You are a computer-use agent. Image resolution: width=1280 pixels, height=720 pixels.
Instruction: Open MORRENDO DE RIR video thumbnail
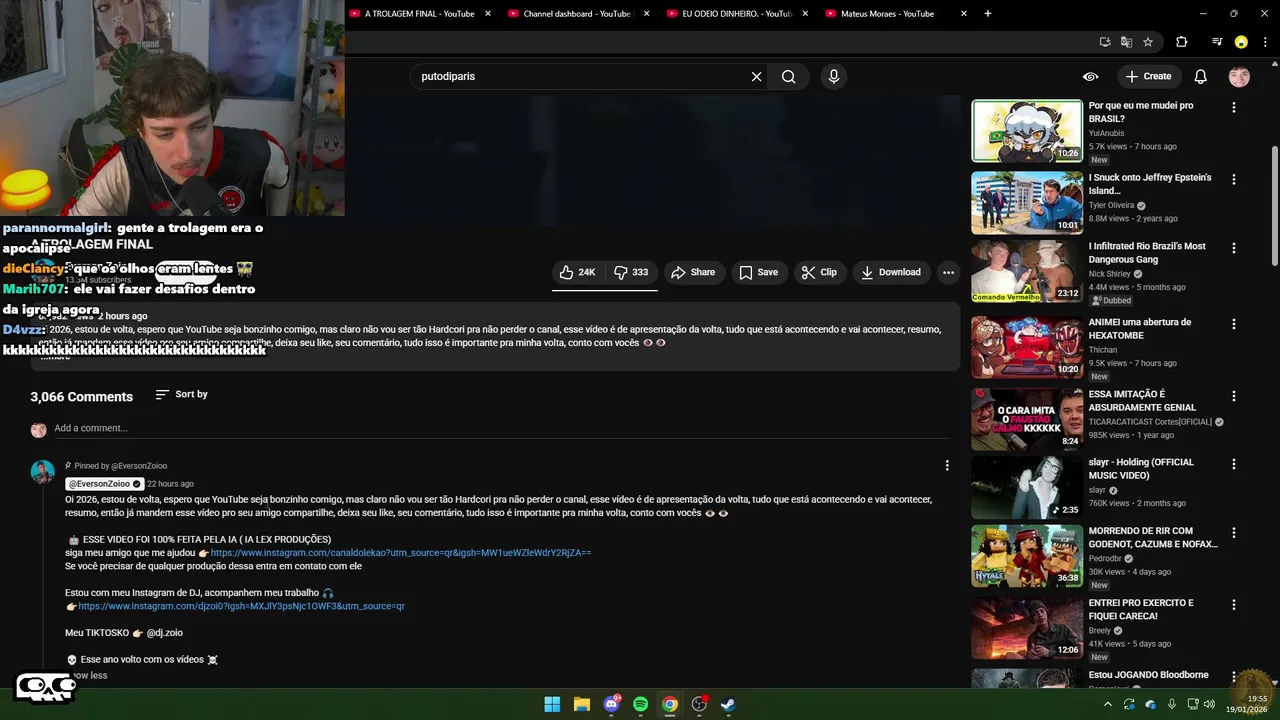[x=1027, y=556]
